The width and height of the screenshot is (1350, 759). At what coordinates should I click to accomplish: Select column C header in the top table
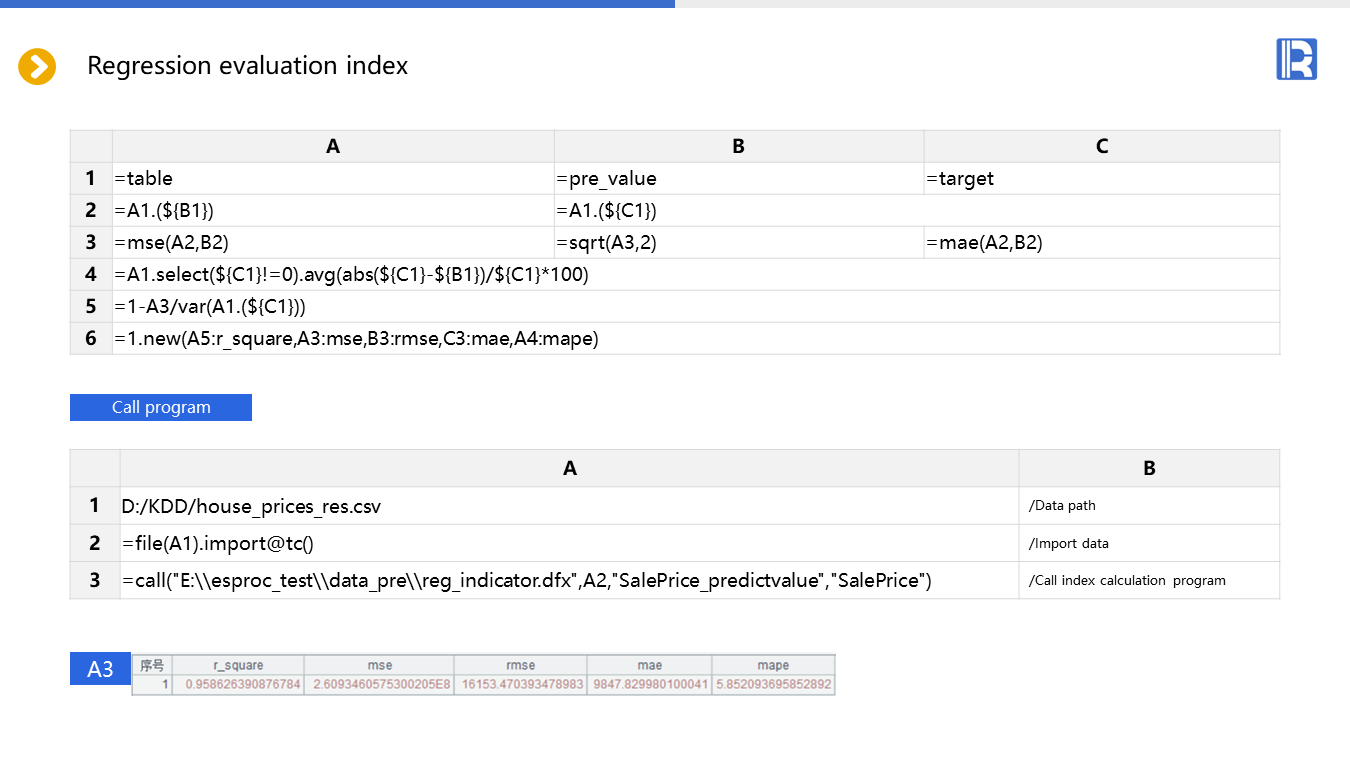coord(1101,146)
